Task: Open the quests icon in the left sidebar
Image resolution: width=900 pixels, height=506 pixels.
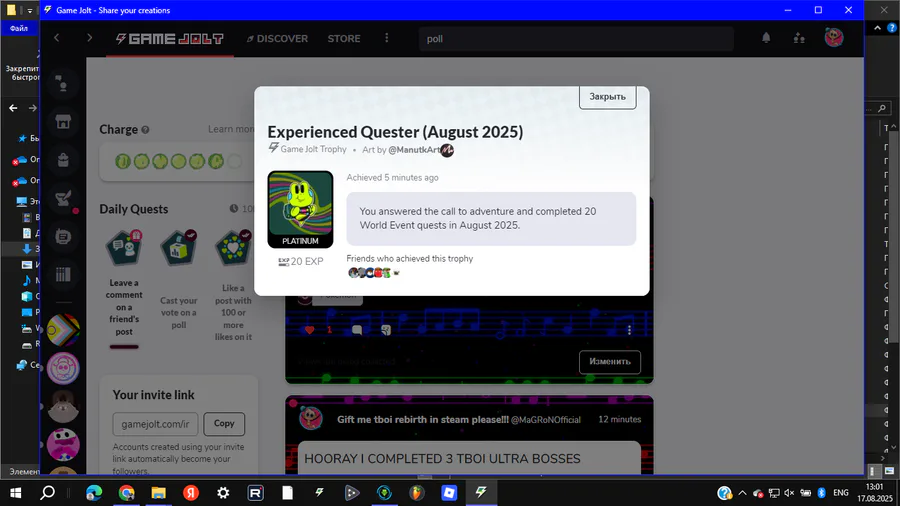Action: 63,198
